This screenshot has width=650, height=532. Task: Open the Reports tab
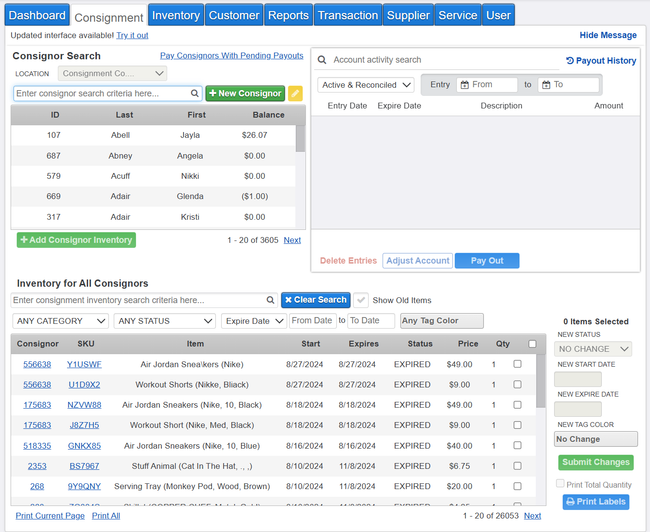pyautogui.click(x=288, y=15)
